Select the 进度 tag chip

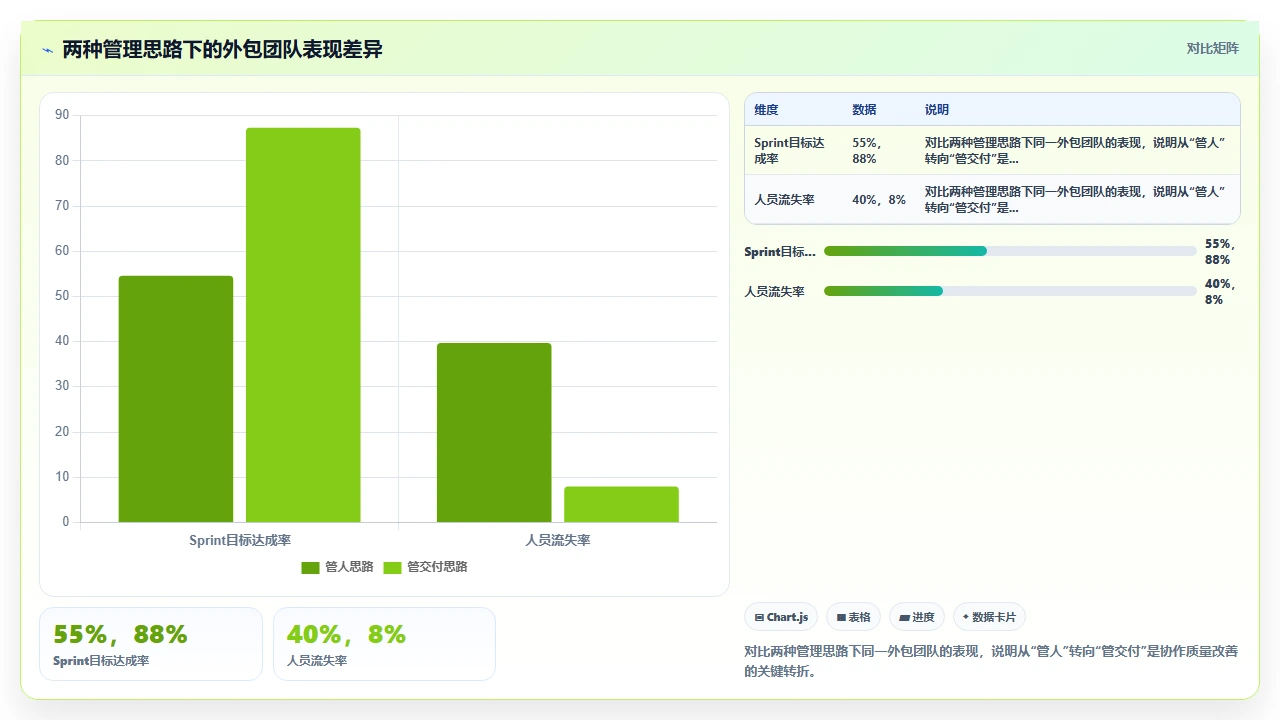[916, 617]
